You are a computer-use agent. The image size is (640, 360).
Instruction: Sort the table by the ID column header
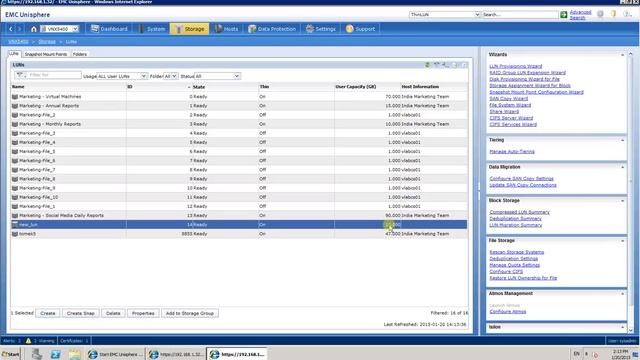[x=159, y=87]
